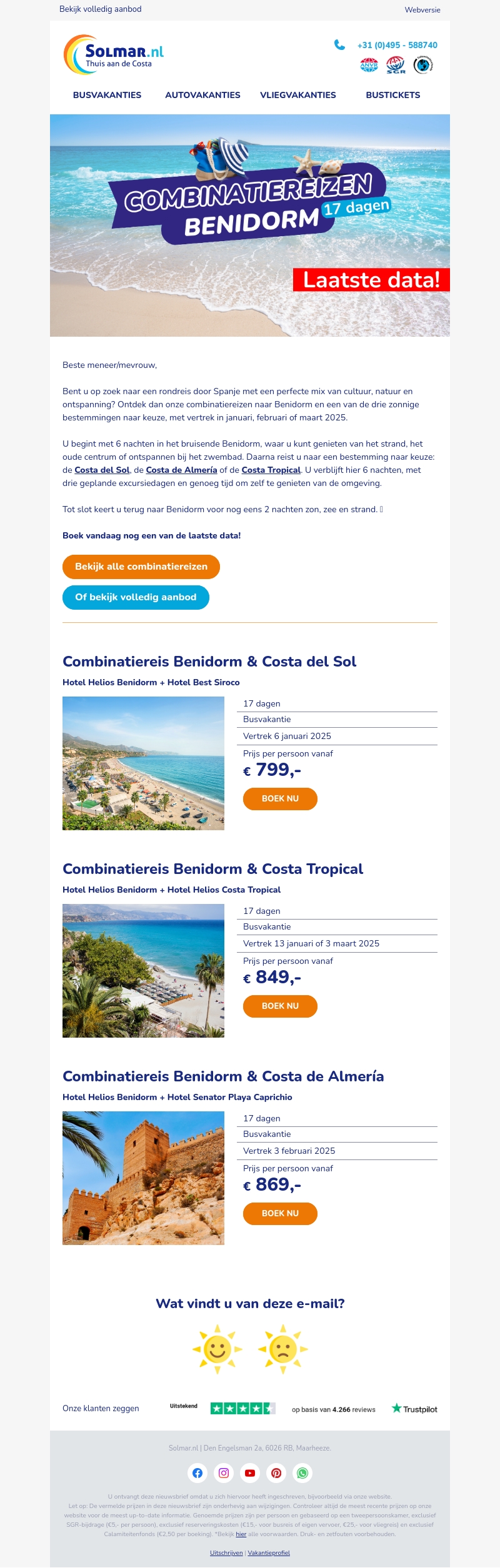Click the SGR logo

coord(394,64)
